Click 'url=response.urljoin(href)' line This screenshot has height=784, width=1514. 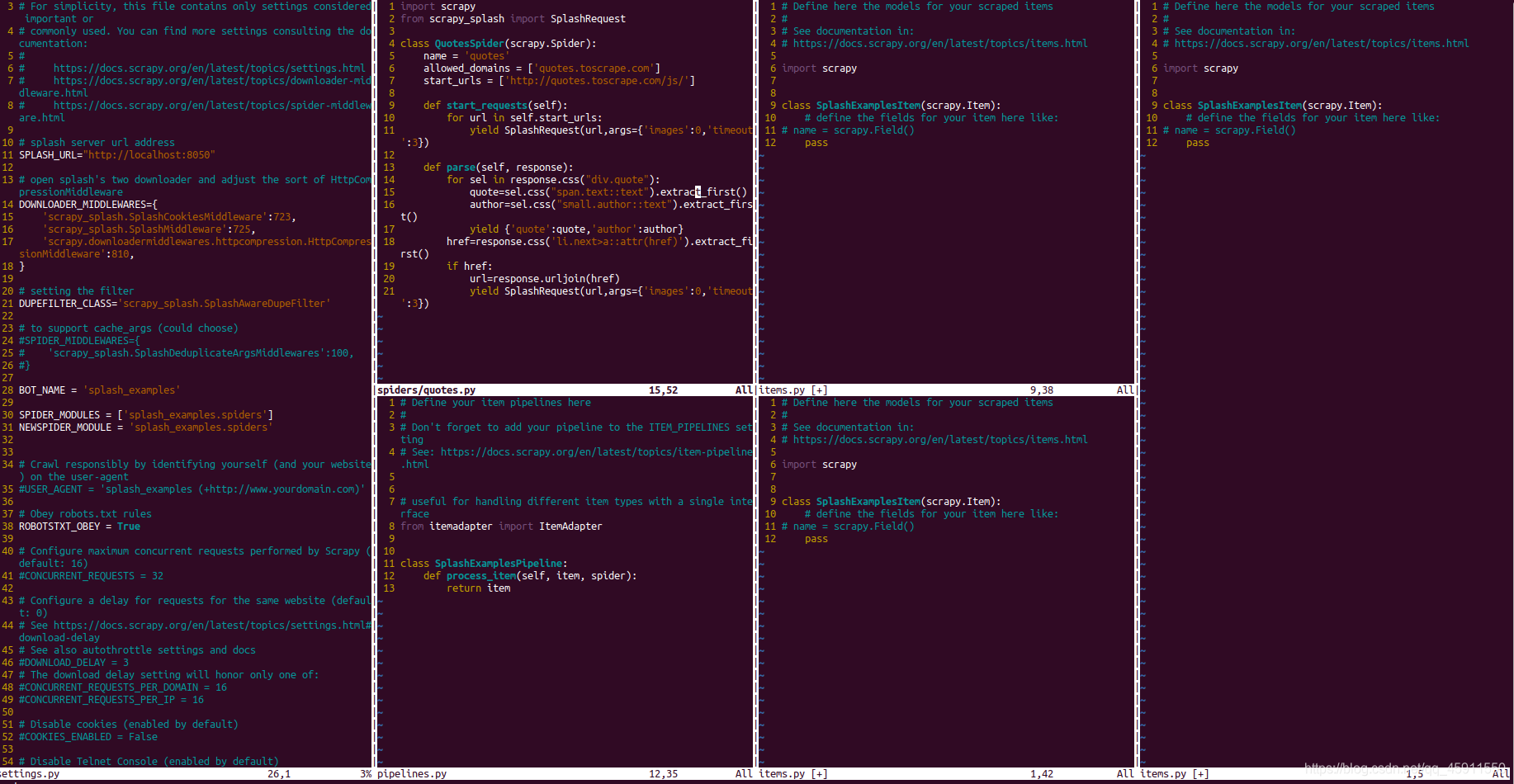pyautogui.click(x=545, y=279)
